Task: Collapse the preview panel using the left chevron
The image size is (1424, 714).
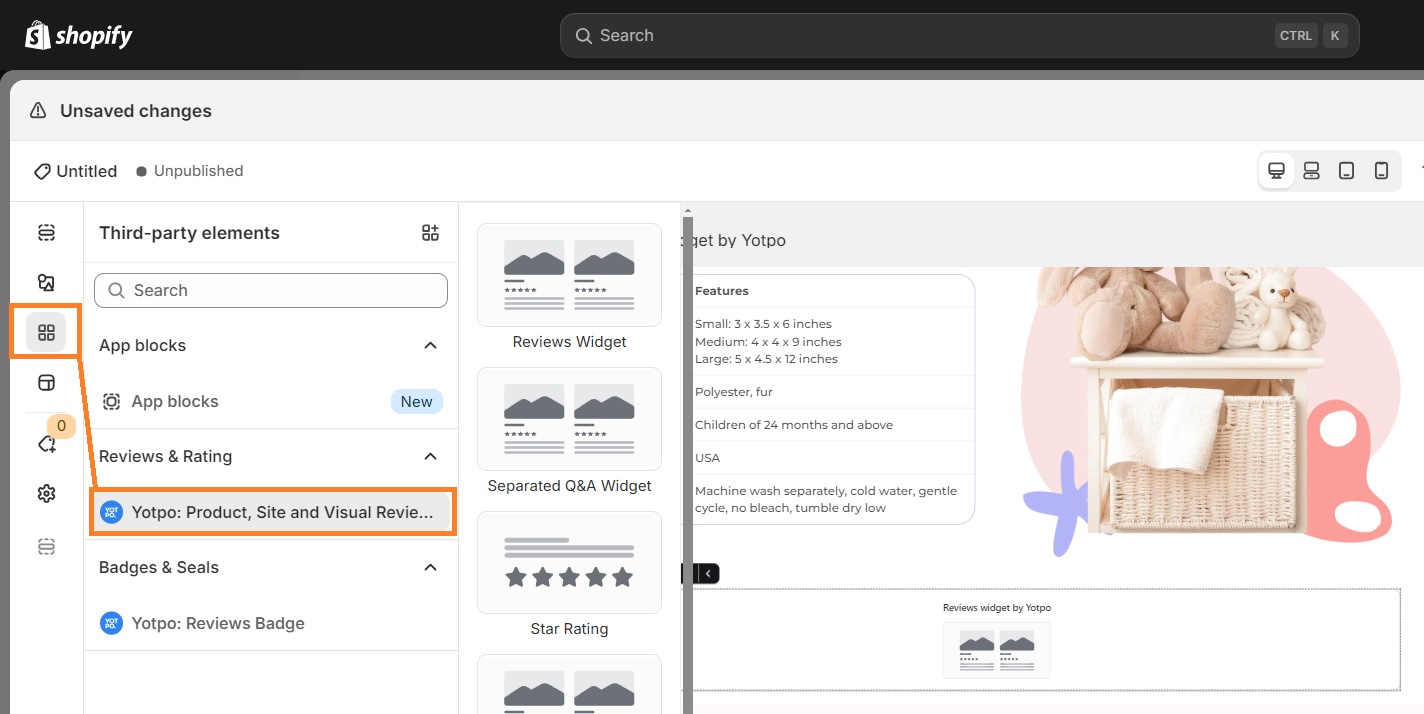Action: [x=707, y=573]
